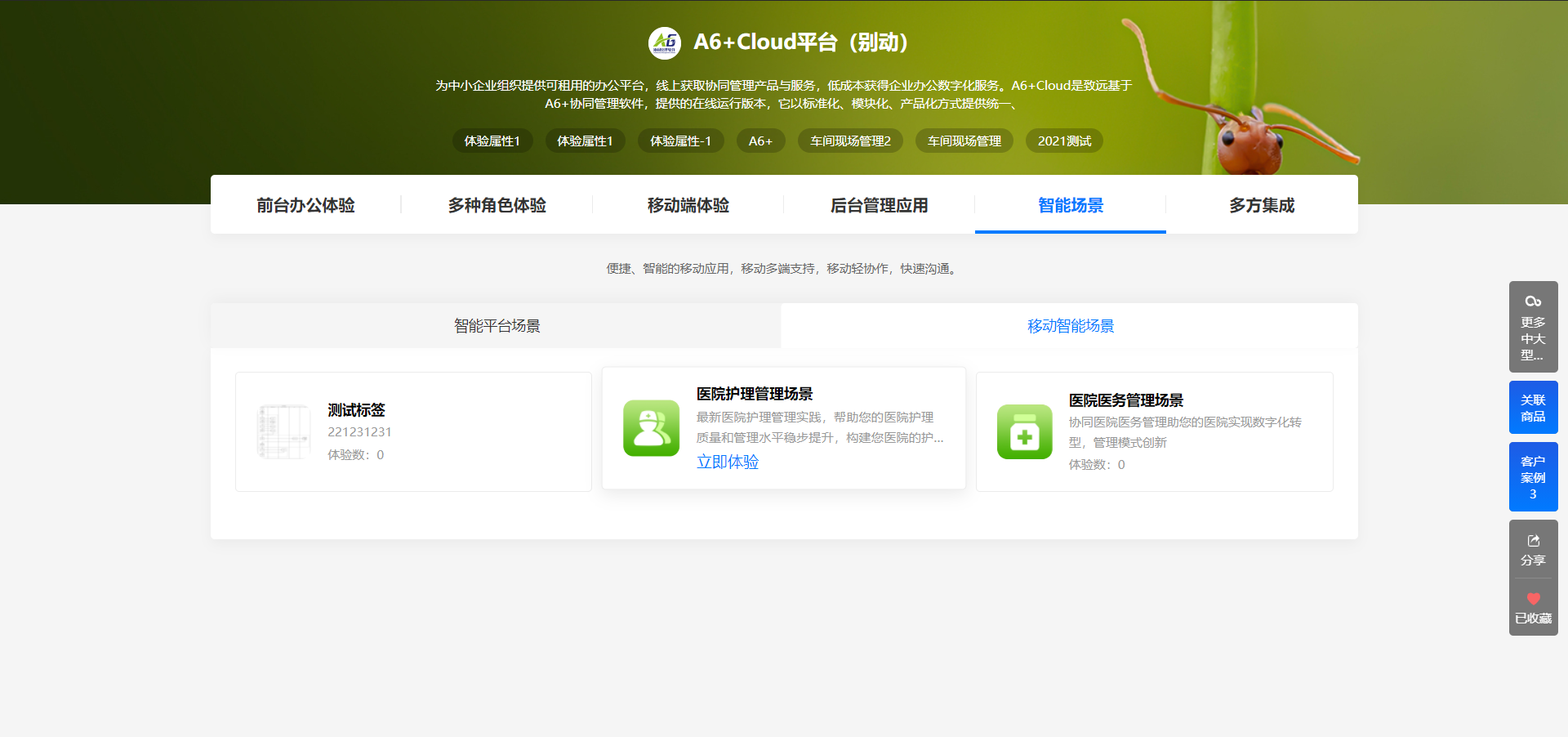1568x737 pixels.
Task: Open the 客户案例 3 side button
Action: [1533, 477]
